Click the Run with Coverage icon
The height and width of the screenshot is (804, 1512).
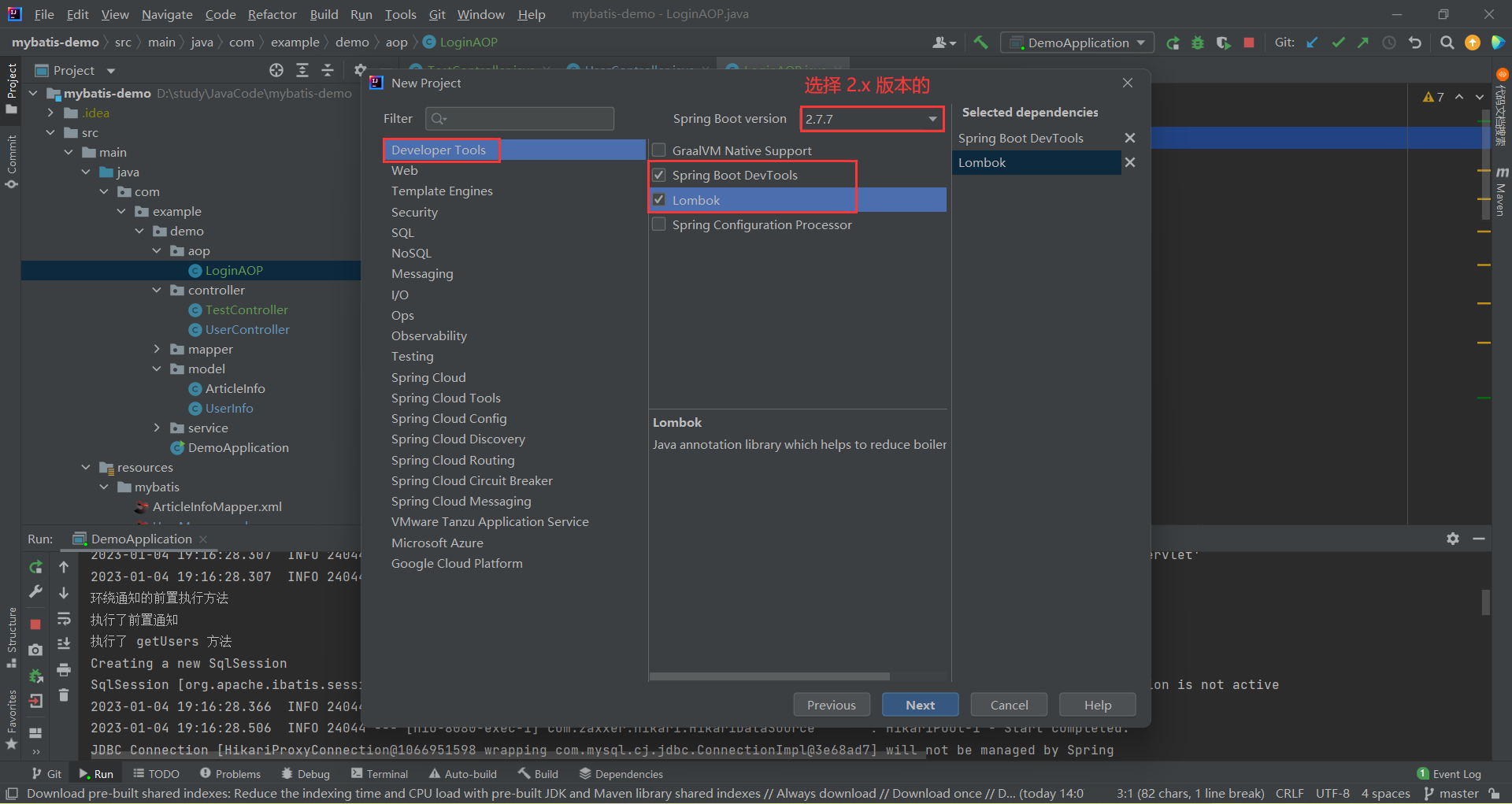point(1223,43)
